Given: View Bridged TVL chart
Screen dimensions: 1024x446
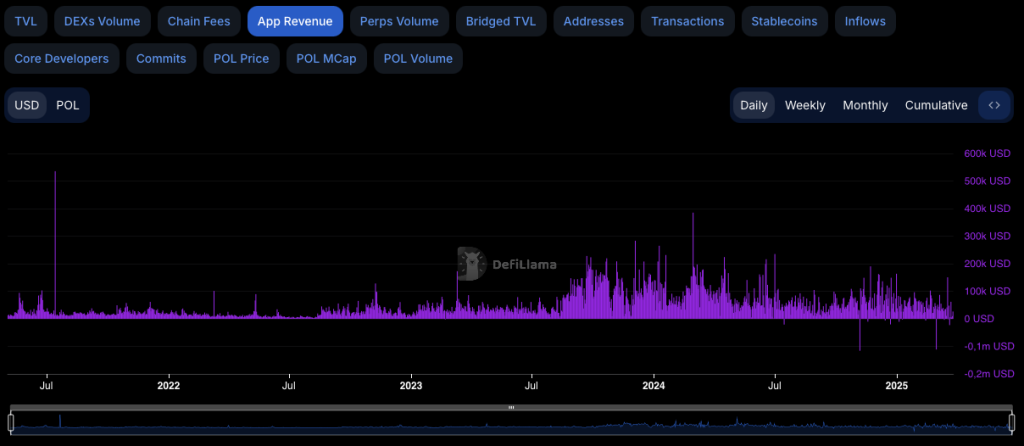Looking at the screenshot, I should click(x=501, y=21).
